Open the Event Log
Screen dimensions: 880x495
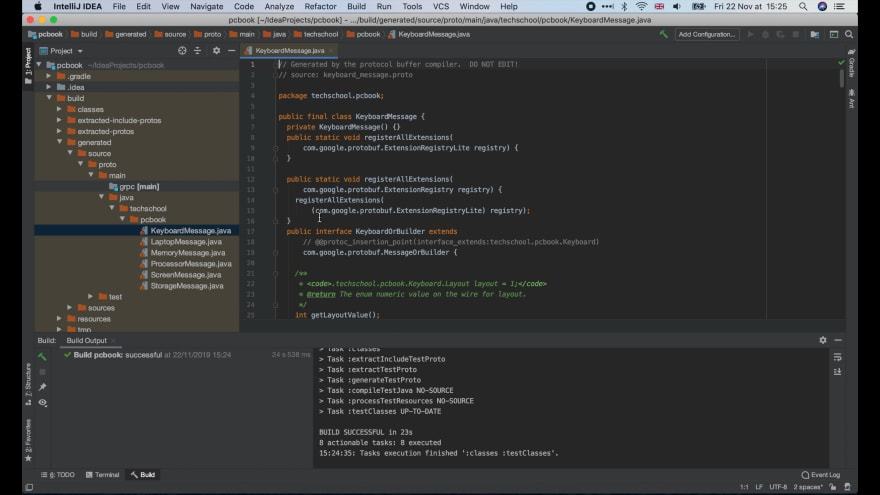pos(821,475)
